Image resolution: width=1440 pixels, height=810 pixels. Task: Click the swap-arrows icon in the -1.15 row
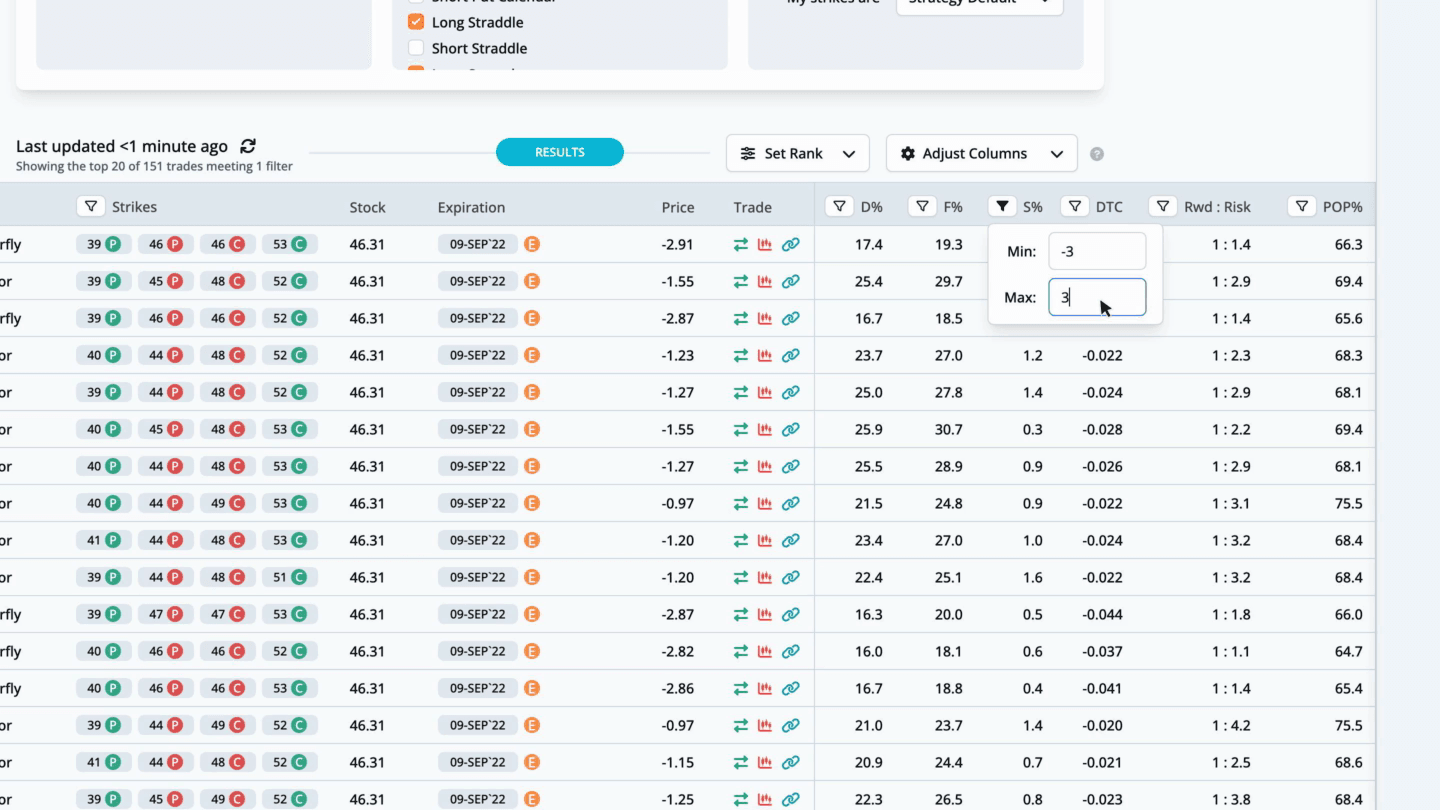pyautogui.click(x=741, y=762)
